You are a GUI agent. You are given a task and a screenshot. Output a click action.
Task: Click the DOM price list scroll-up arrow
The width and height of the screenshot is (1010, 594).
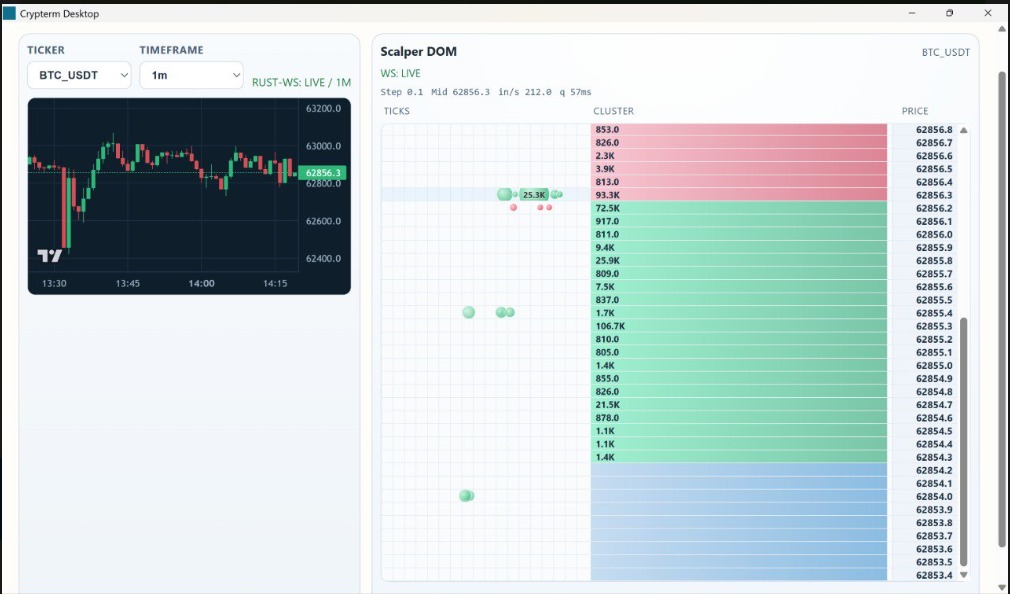pos(964,131)
